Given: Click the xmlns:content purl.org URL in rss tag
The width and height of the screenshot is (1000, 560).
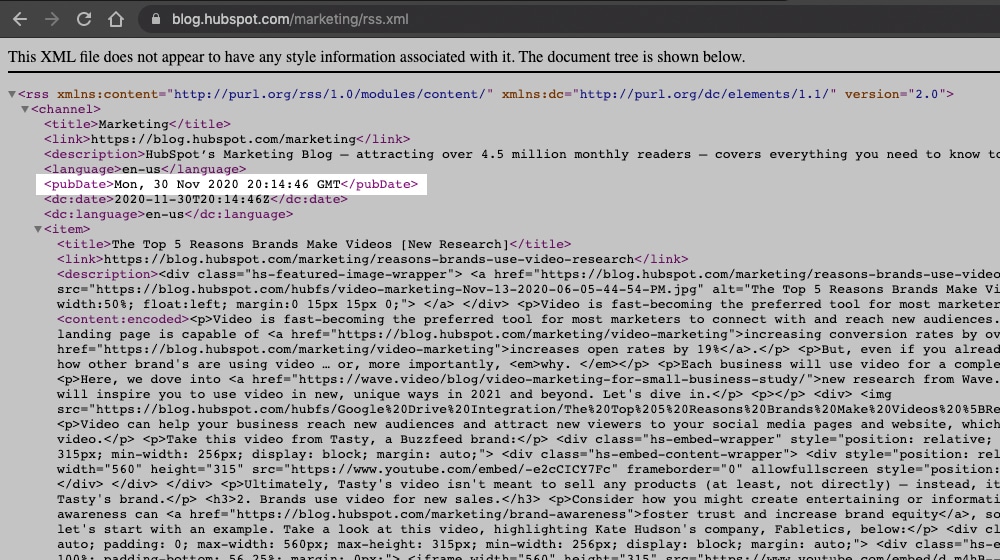Looking at the screenshot, I should point(329,94).
